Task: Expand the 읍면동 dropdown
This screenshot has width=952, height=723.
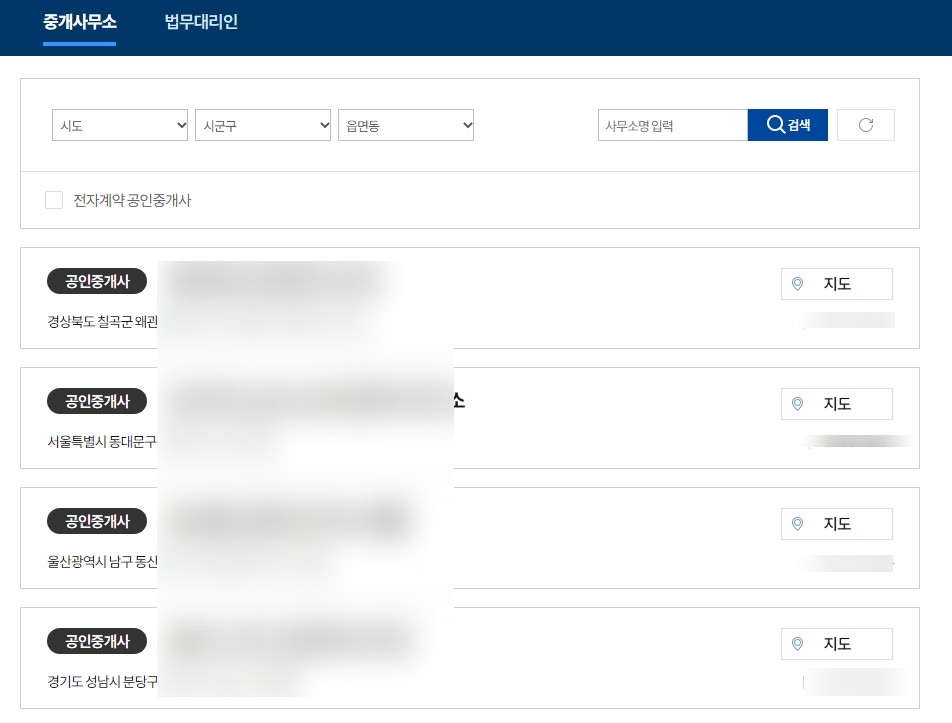Action: 406,125
